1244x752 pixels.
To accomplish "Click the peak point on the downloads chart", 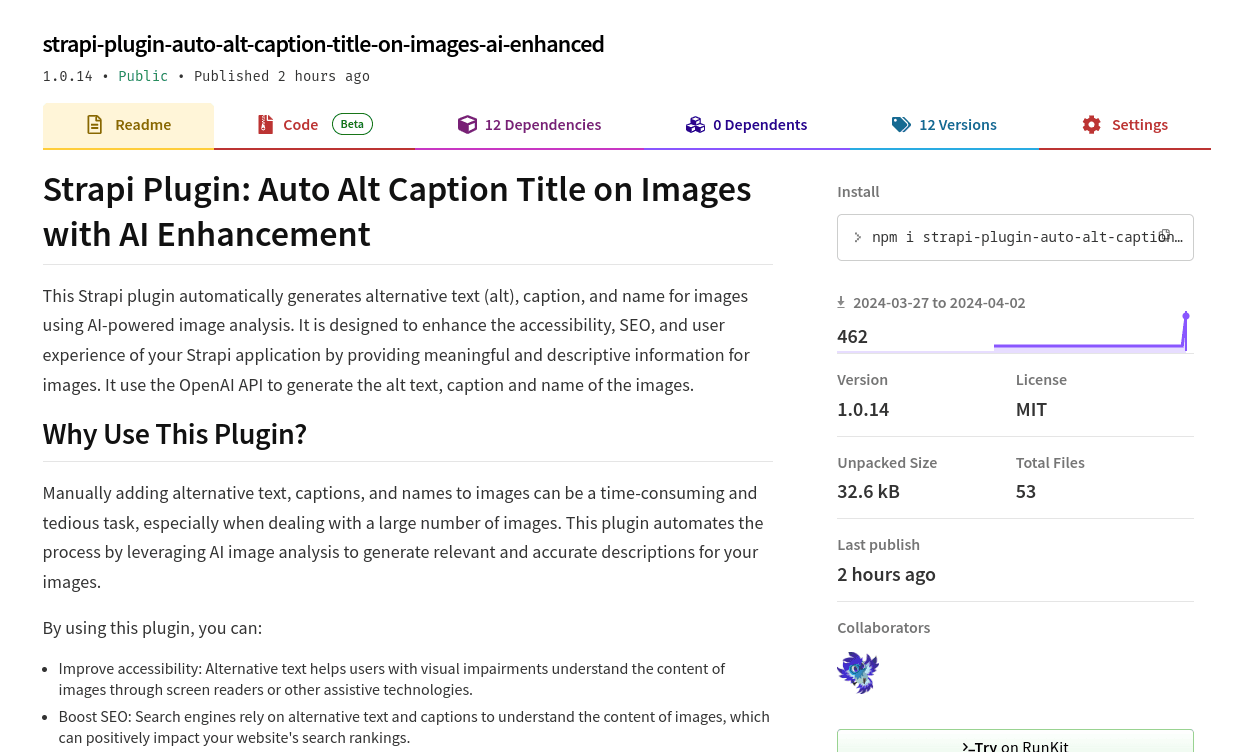I will pos(1186,316).
